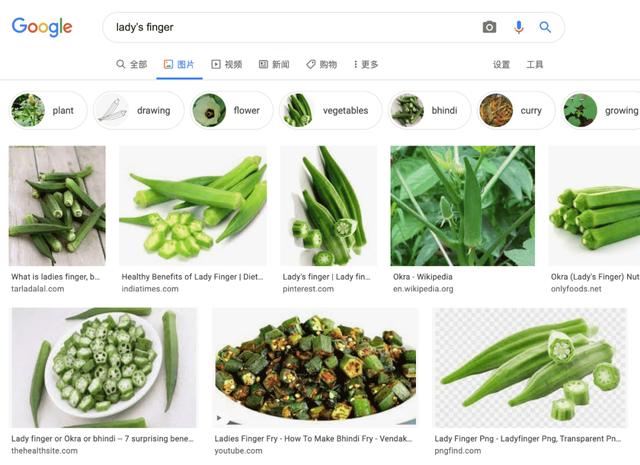Open the Ladies Finger Fry YouTube thumbnail
The image size is (640, 465).
click(314, 367)
